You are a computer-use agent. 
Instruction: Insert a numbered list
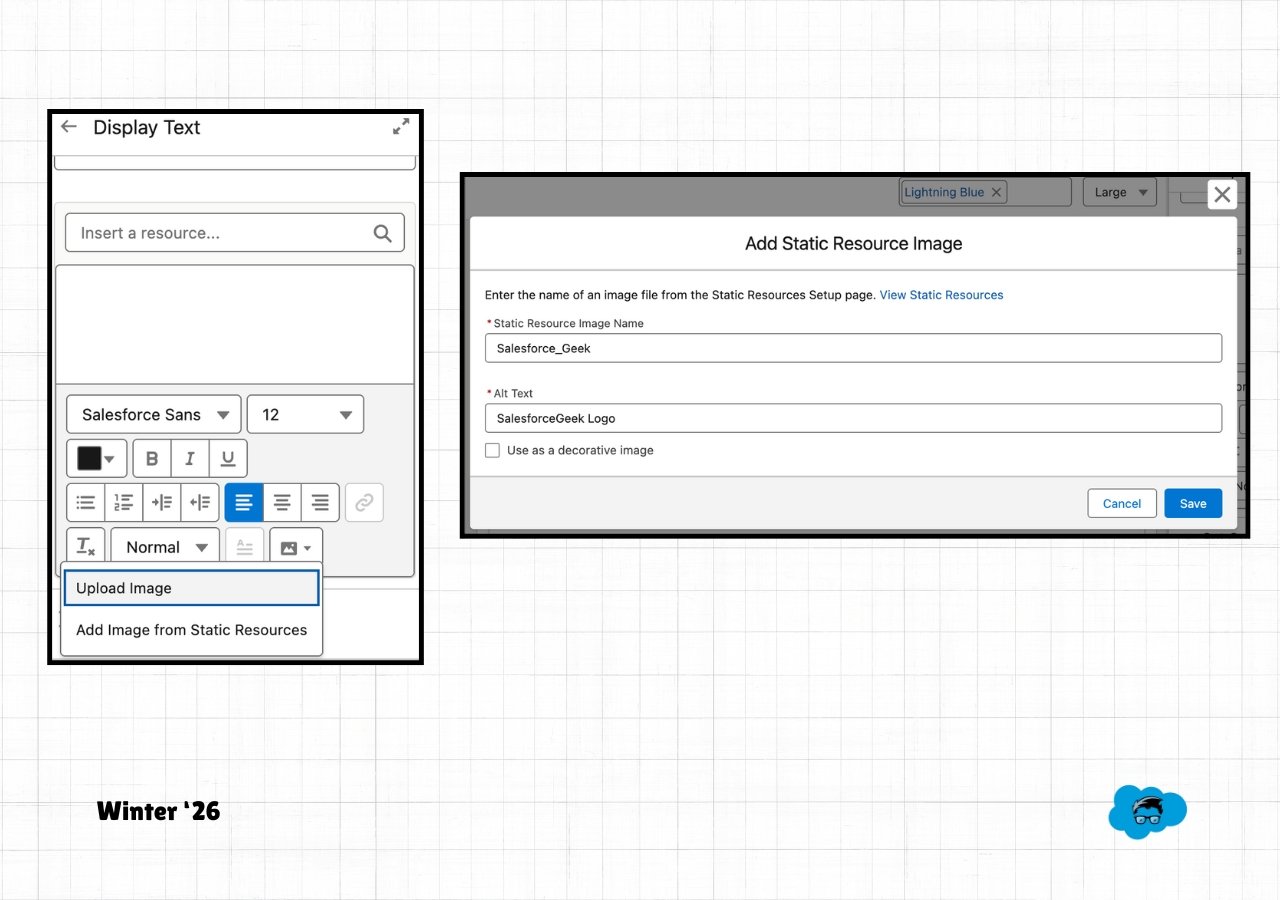pyautogui.click(x=124, y=503)
